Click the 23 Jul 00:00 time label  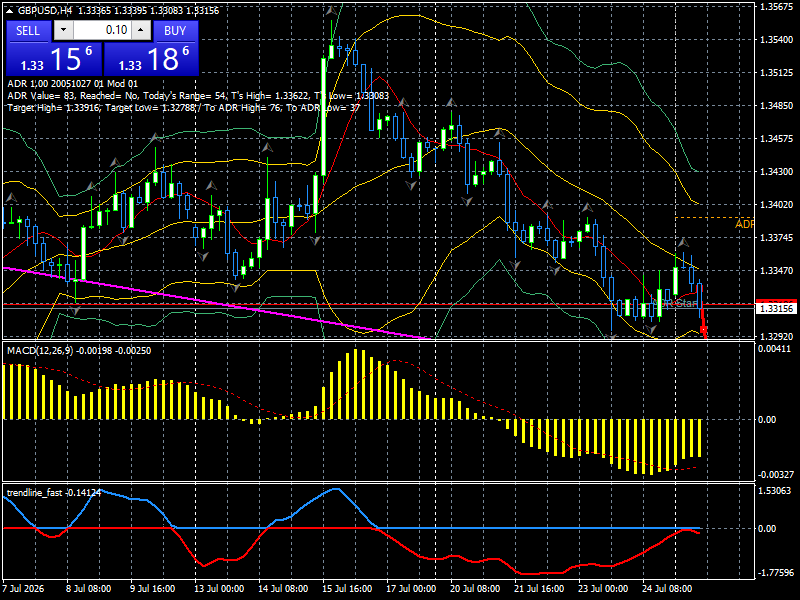603,589
